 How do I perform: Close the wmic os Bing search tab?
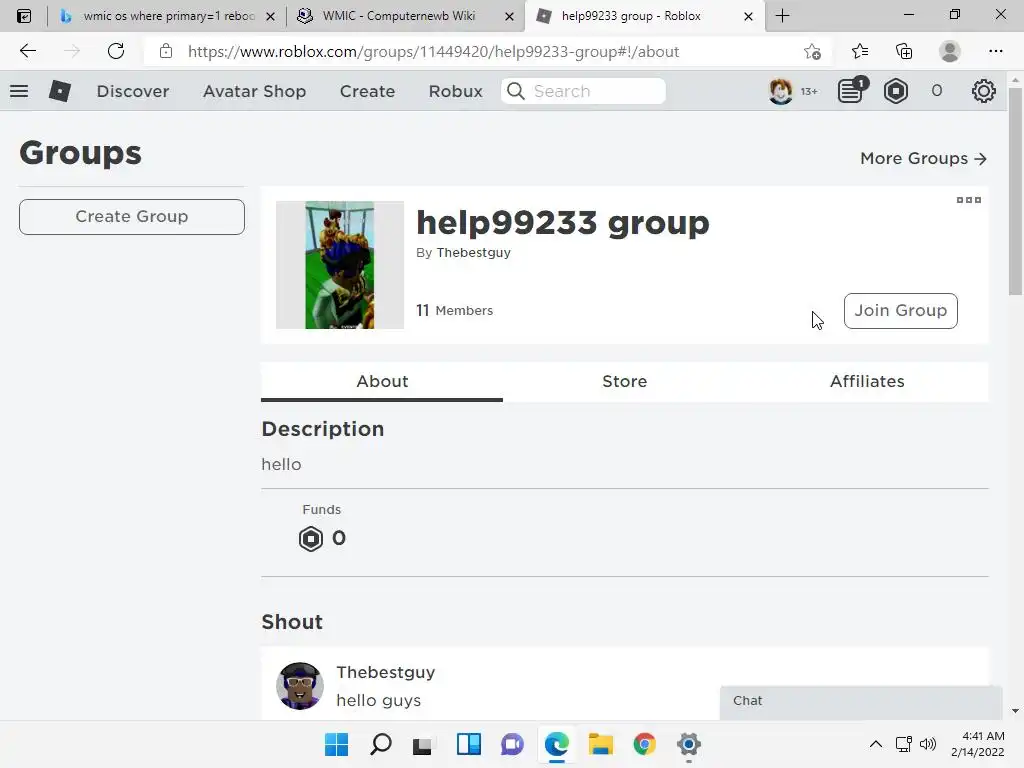(x=270, y=16)
